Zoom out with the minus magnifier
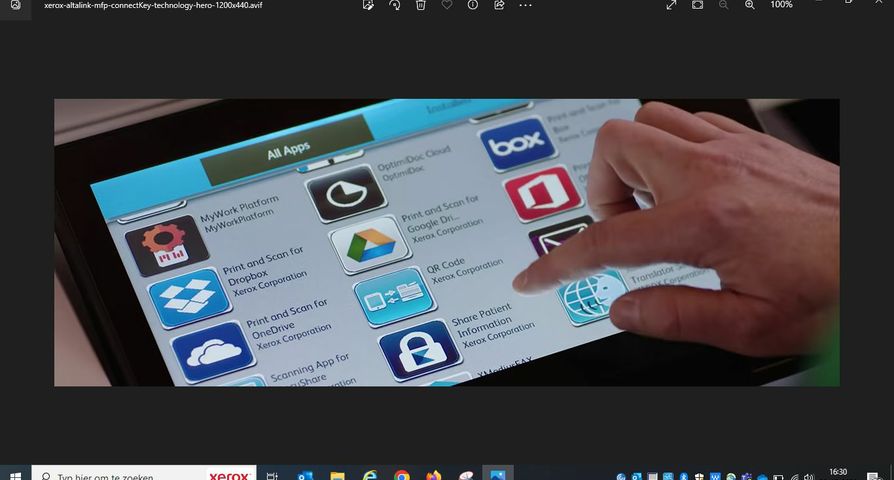The height and width of the screenshot is (480, 894). (x=724, y=5)
